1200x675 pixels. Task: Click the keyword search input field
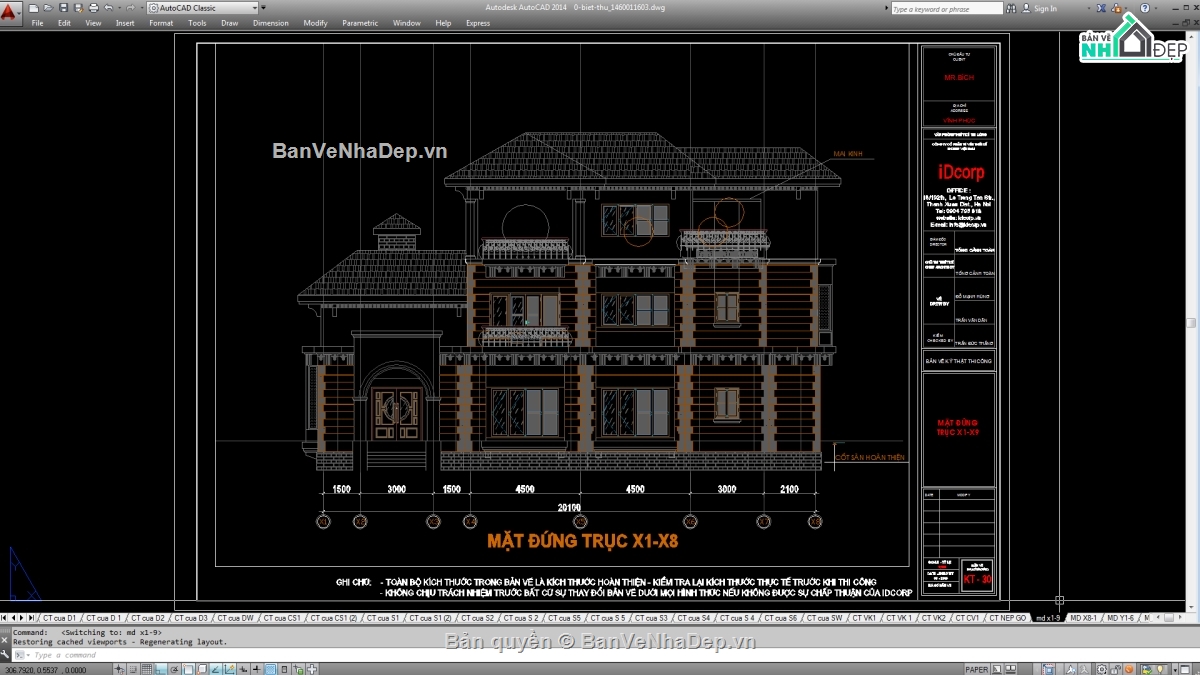tap(947, 8)
